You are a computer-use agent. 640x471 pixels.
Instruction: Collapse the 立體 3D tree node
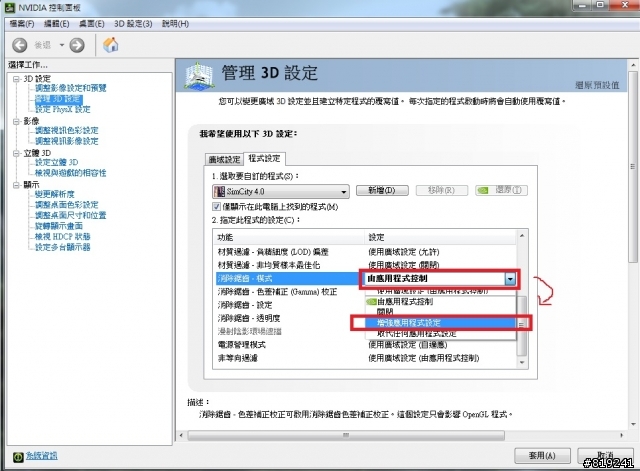16,153
